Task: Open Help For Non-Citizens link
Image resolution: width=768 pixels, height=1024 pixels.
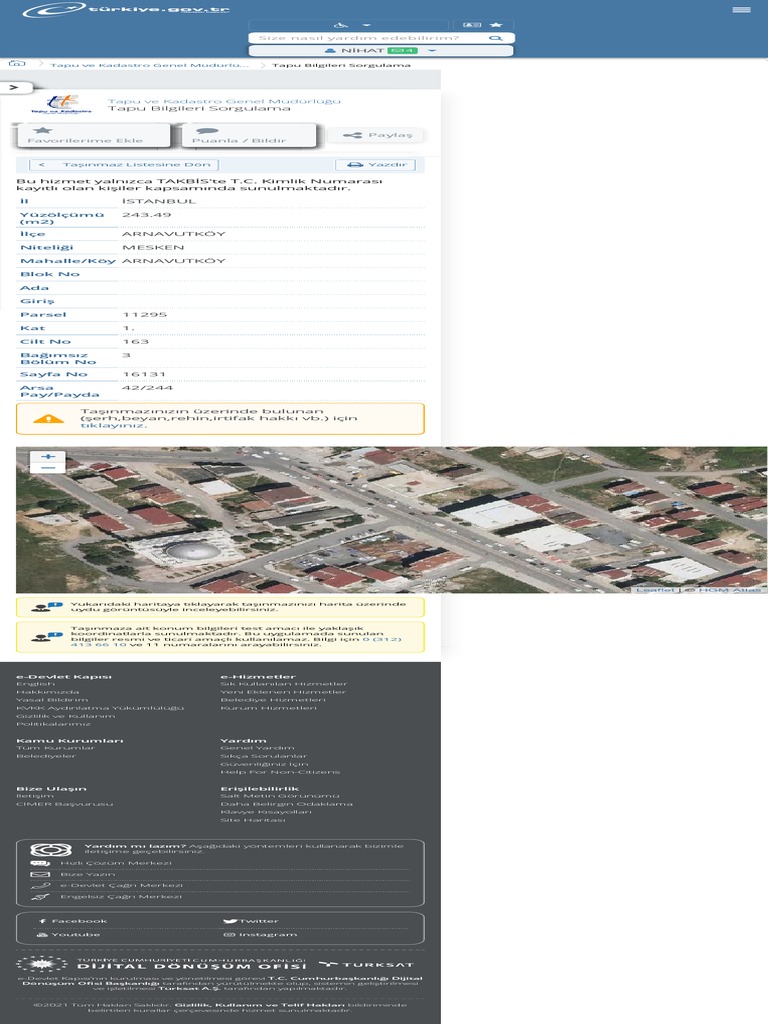Action: (x=280, y=772)
